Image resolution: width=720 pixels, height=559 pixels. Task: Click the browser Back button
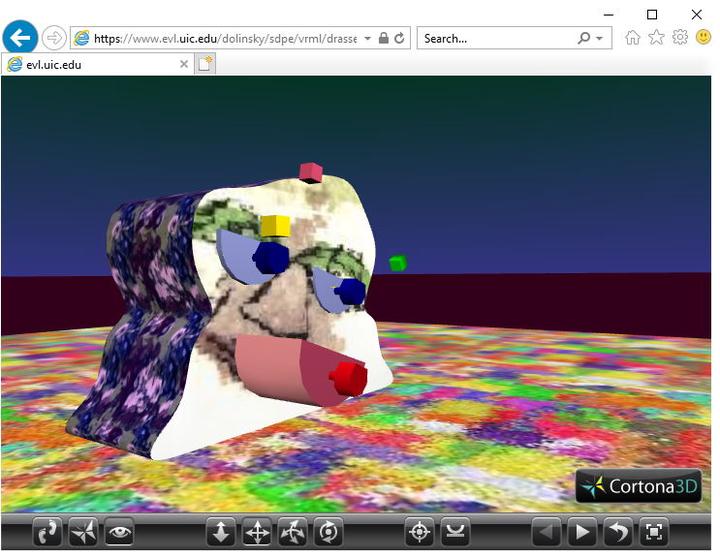coord(20,38)
